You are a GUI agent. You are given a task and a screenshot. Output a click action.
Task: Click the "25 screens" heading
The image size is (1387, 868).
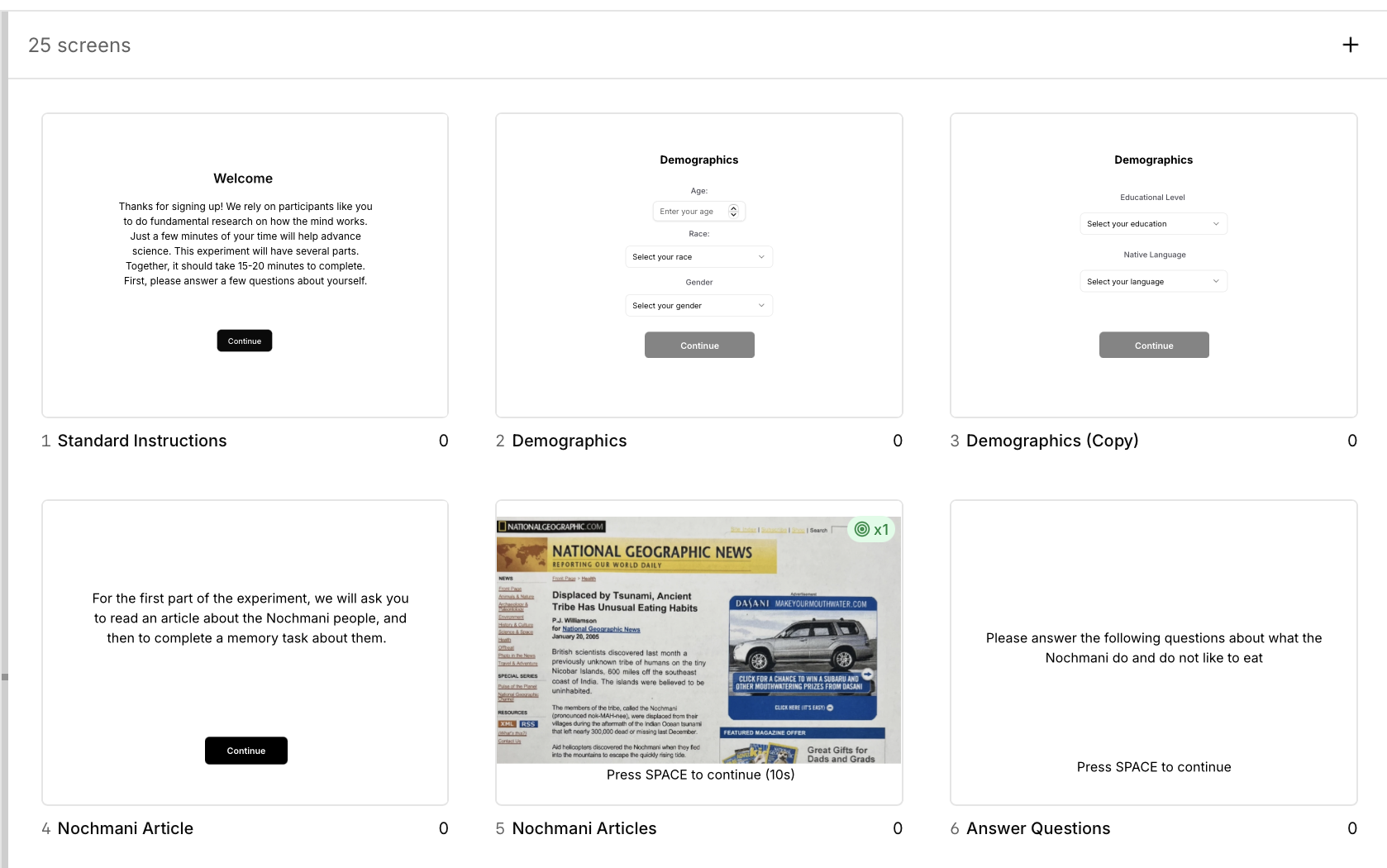79,45
